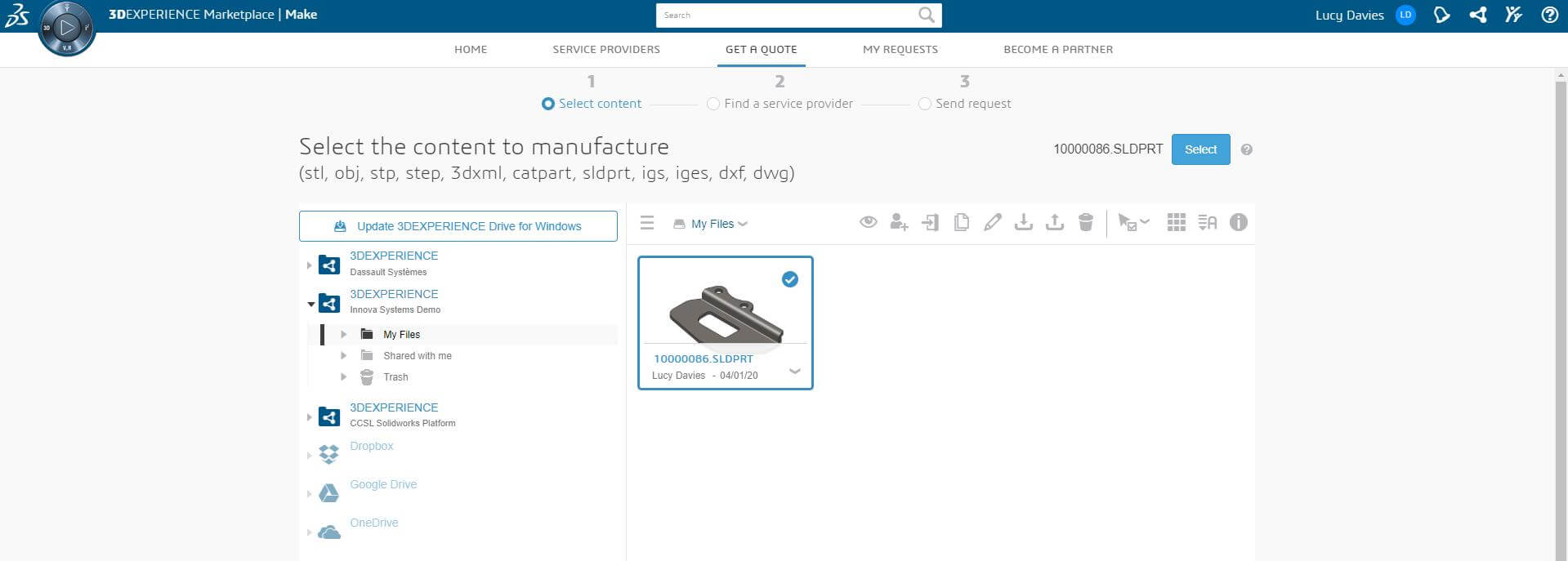
Task: Click the My Files folder icon in tree
Action: coord(367,334)
